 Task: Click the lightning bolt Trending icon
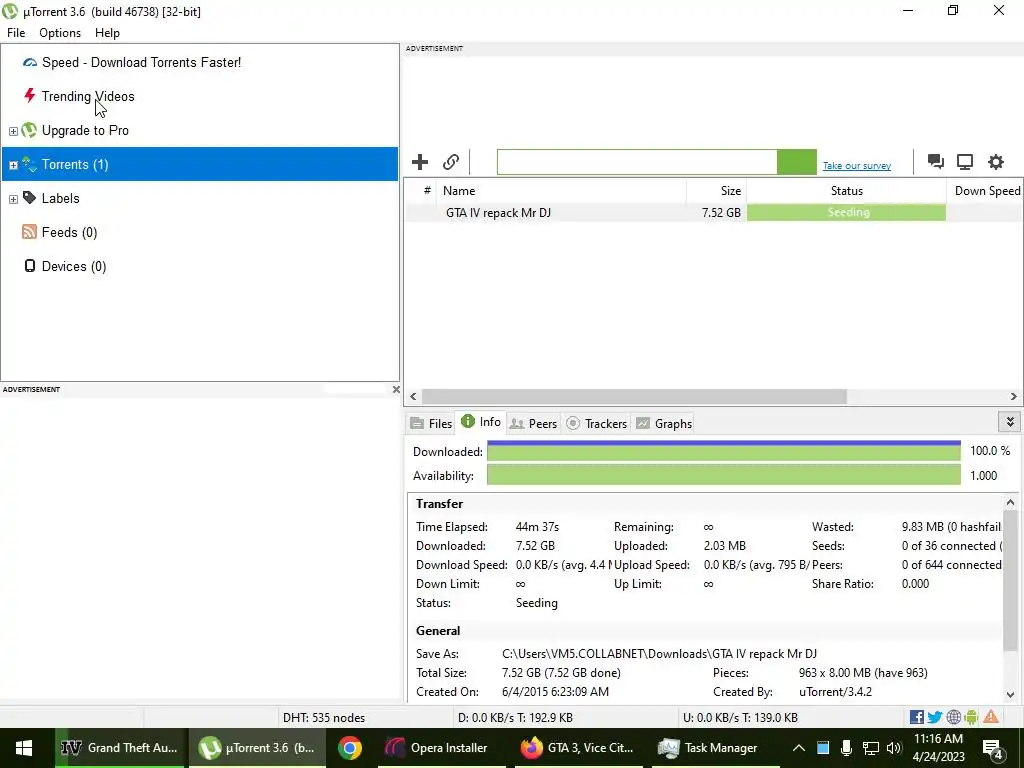[x=29, y=96]
